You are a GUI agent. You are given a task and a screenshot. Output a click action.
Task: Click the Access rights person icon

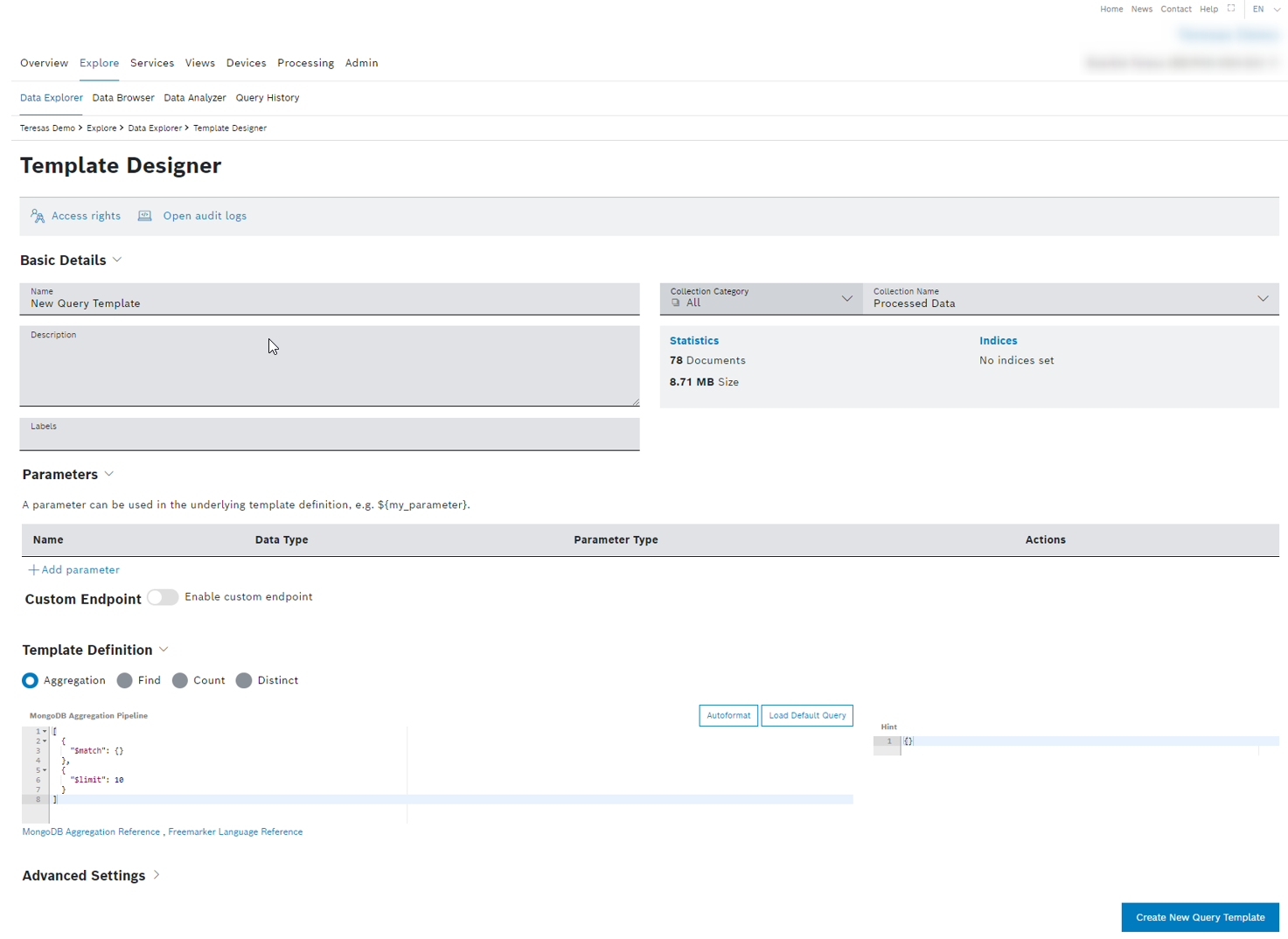pos(38,216)
